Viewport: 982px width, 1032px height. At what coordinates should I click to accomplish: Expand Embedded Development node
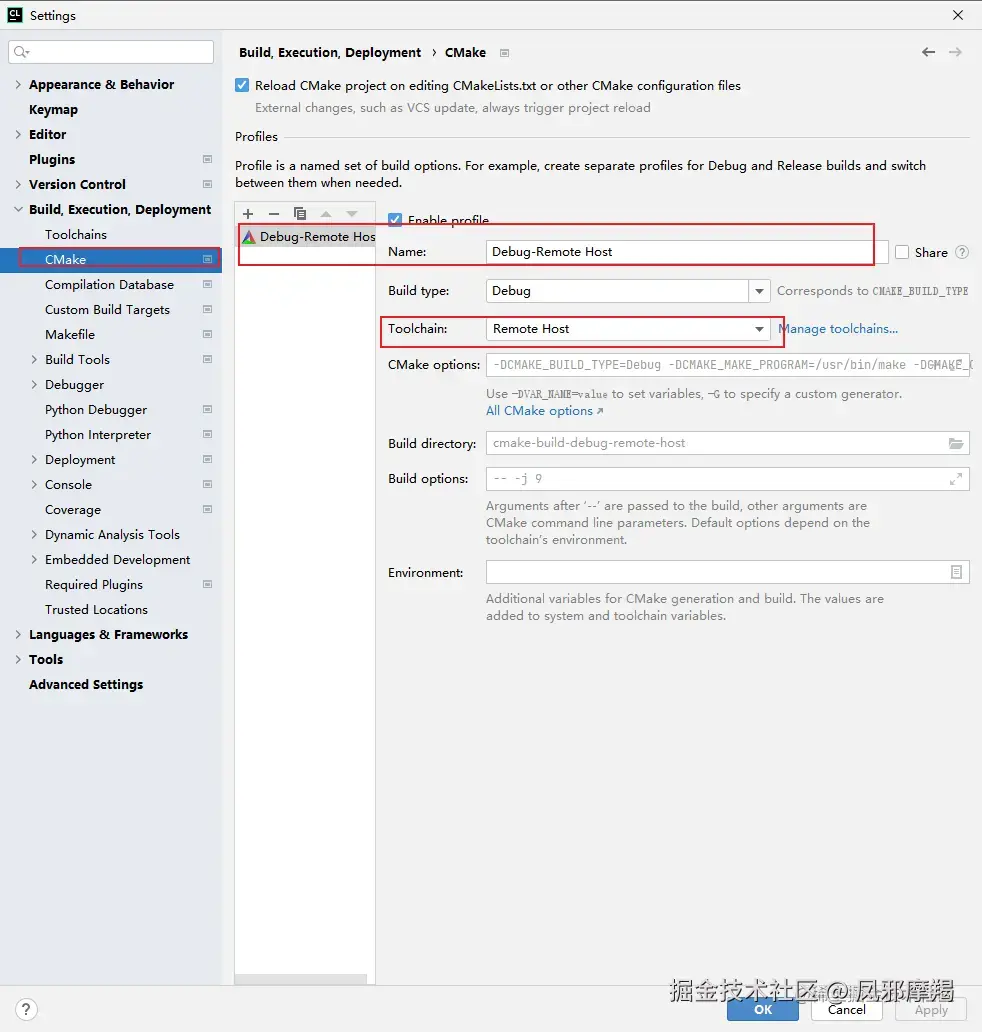pos(34,559)
